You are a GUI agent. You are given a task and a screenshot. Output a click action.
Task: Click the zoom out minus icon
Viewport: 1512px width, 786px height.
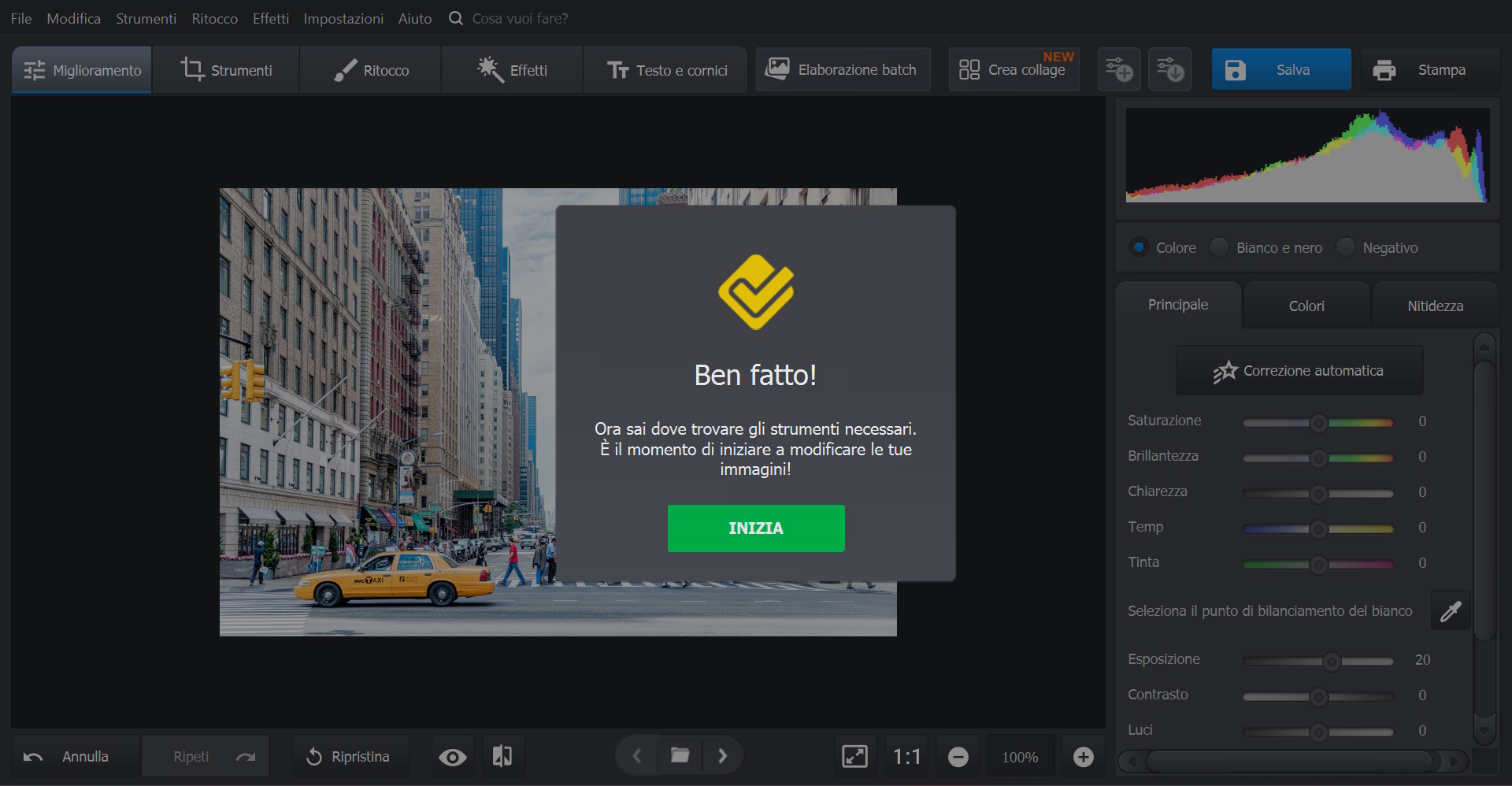pos(958,757)
